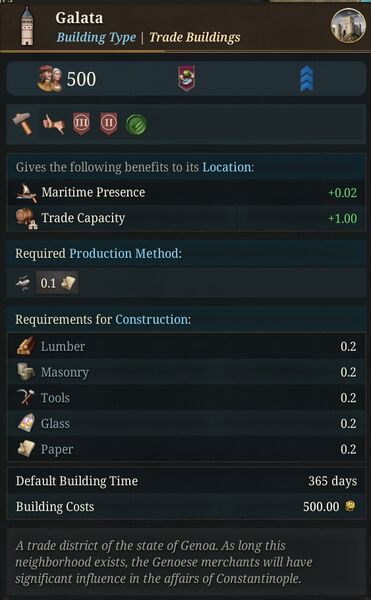The image size is (371, 600).
Task: Follow the blue Location link
Action: [x=227, y=167]
